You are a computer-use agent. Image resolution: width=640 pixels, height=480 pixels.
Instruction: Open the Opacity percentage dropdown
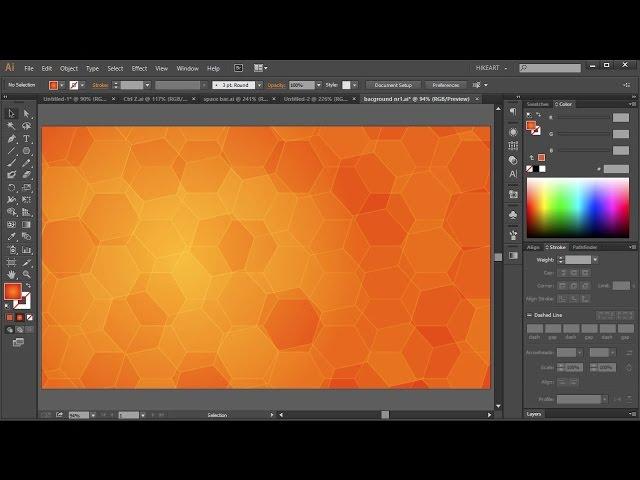[x=318, y=85]
